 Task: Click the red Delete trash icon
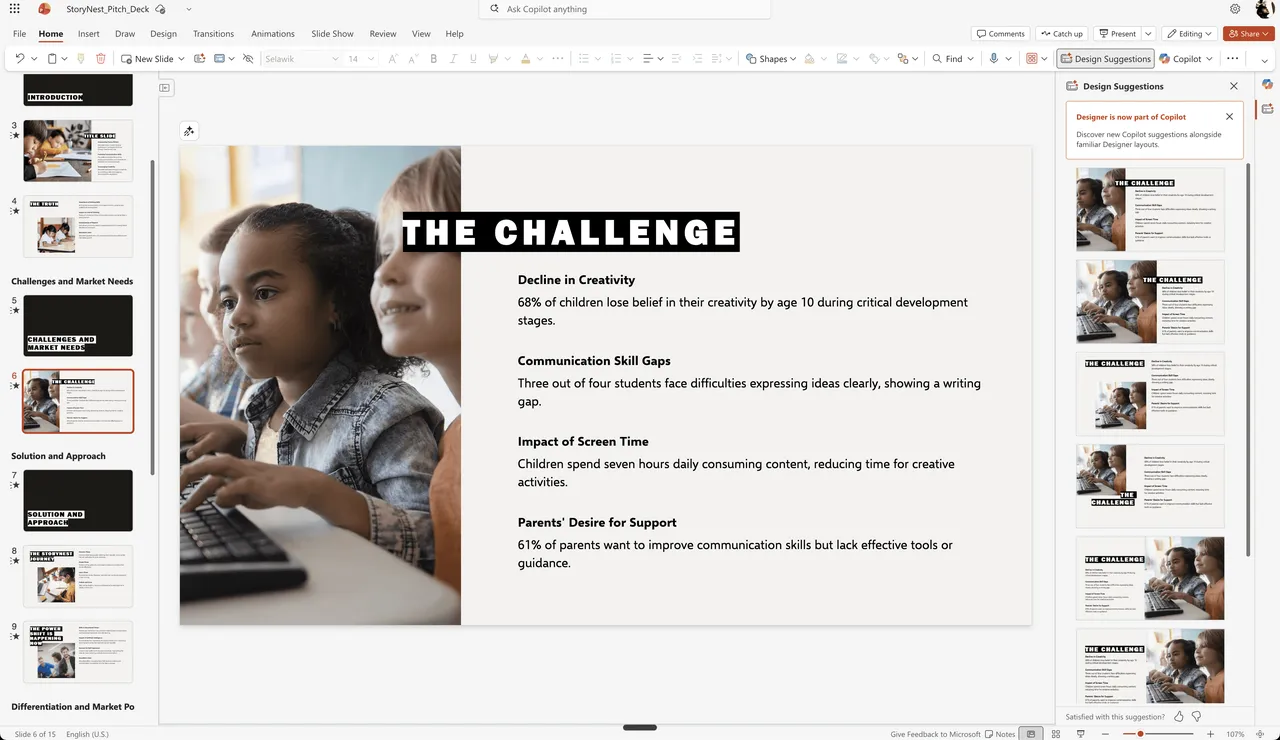[101, 59]
